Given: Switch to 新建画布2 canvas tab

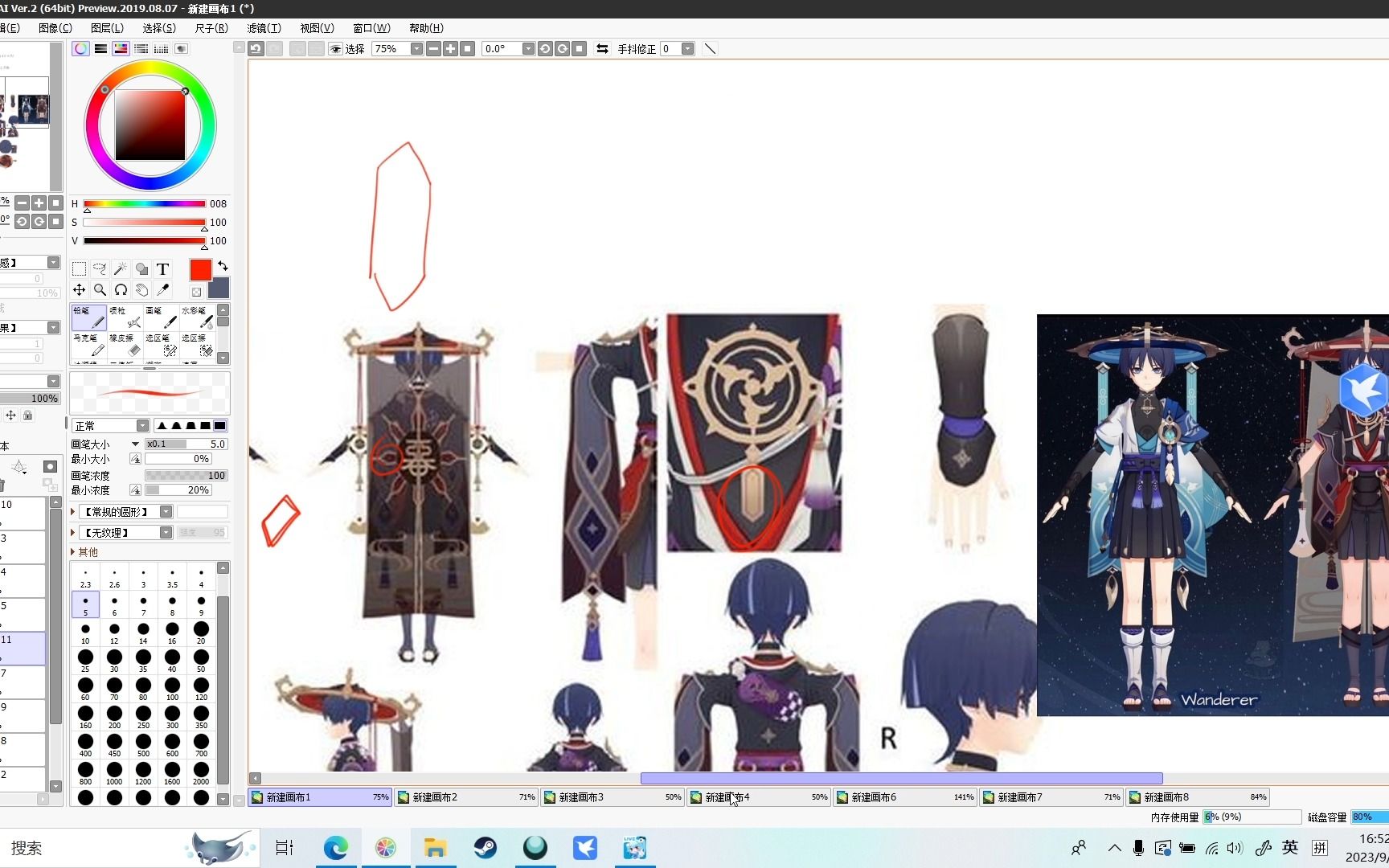Looking at the screenshot, I should point(466,796).
